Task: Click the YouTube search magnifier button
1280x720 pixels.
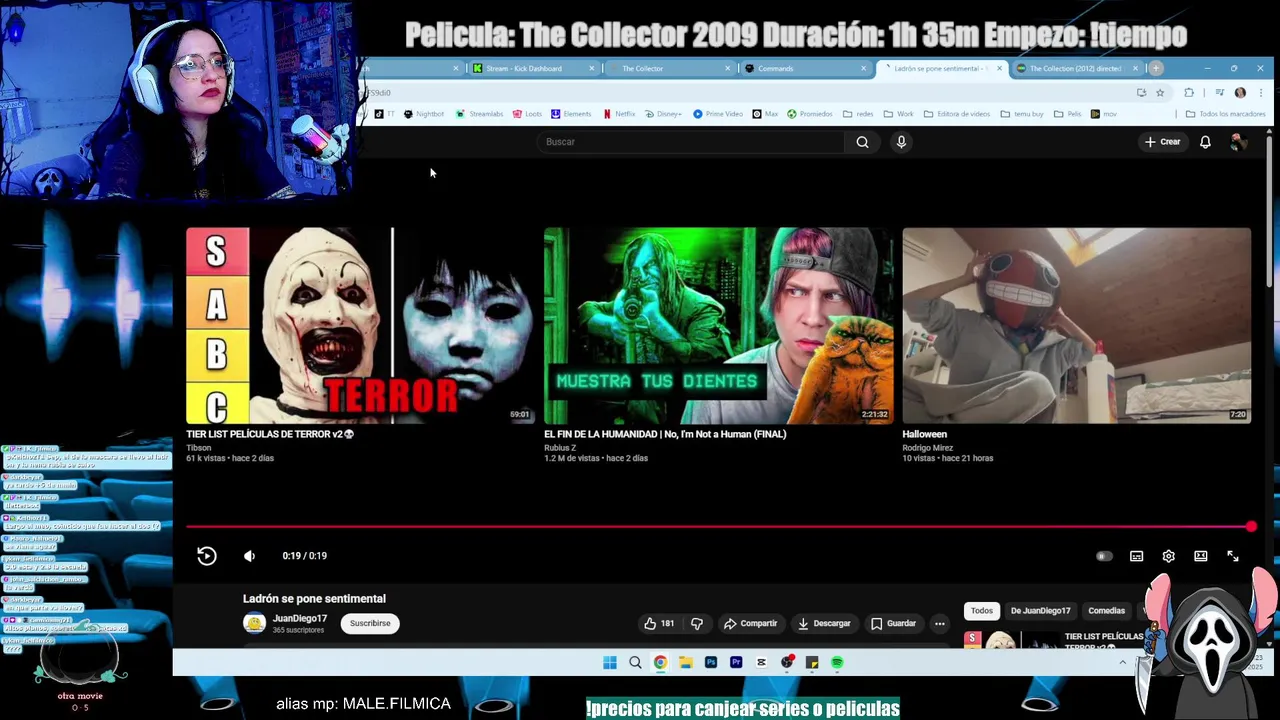Action: [862, 142]
